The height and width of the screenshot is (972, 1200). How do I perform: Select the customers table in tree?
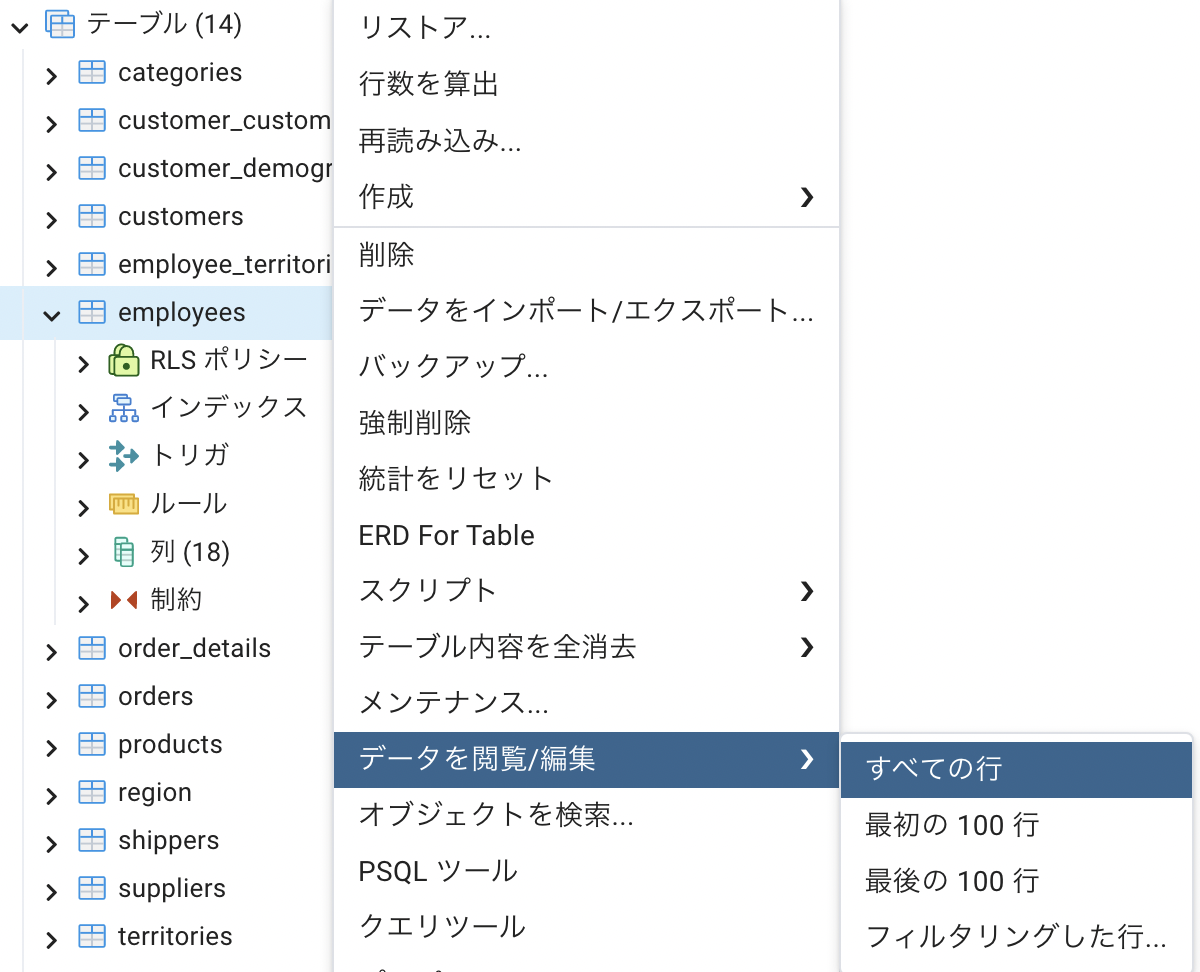180,217
